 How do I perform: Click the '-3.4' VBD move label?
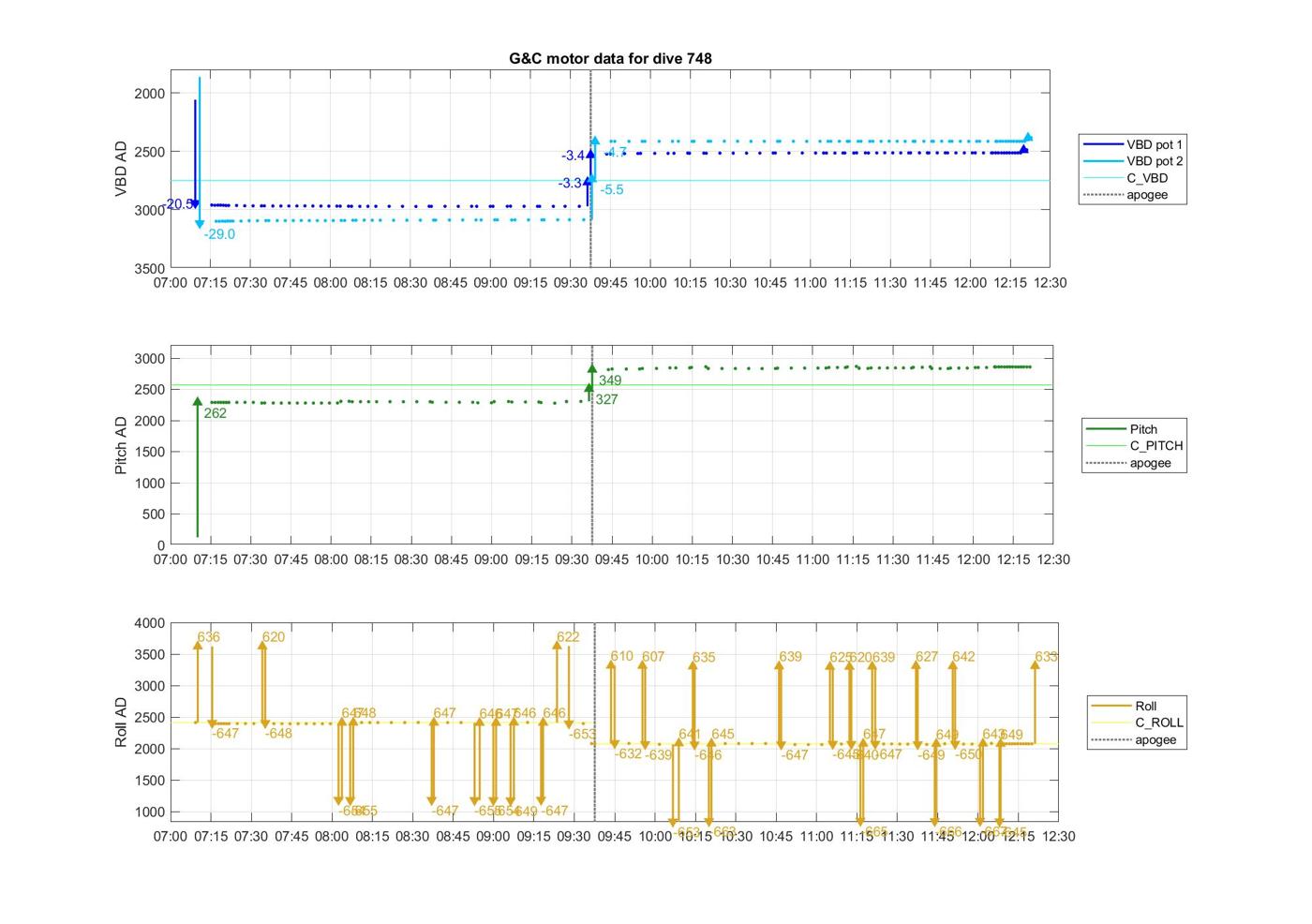click(573, 156)
